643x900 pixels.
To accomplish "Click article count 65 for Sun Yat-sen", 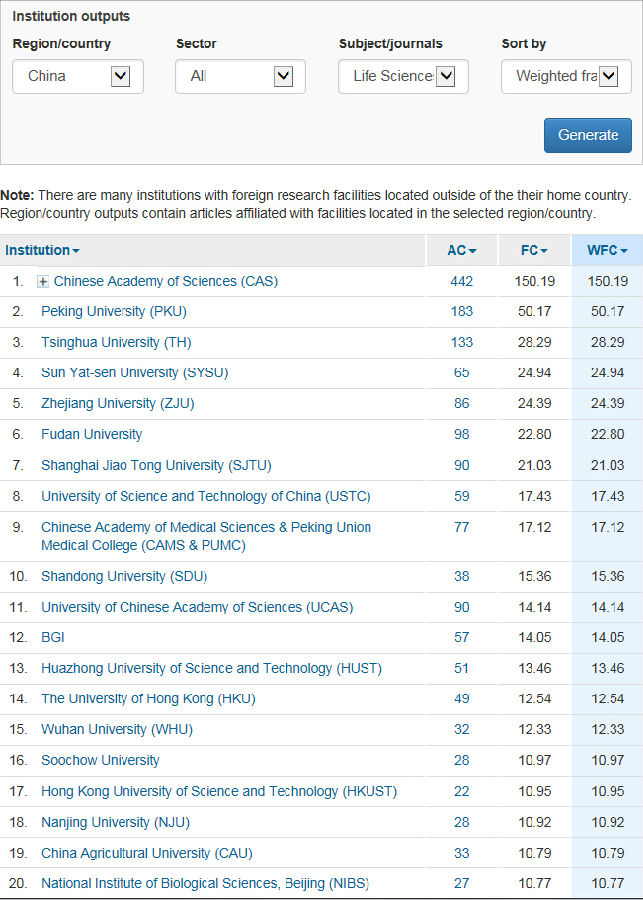I will (462, 373).
